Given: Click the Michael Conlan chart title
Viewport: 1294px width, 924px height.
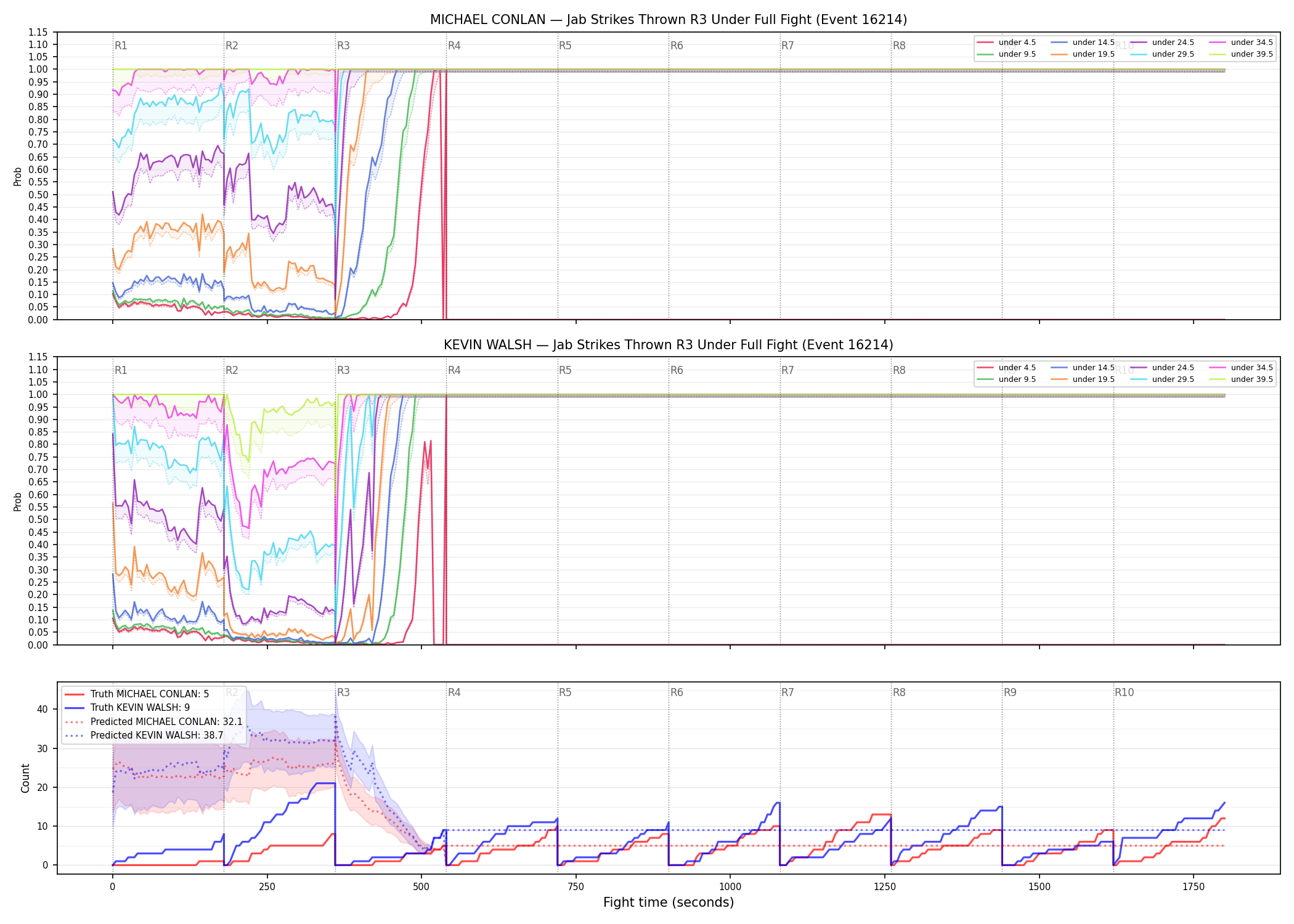Looking at the screenshot, I should 669,20.
